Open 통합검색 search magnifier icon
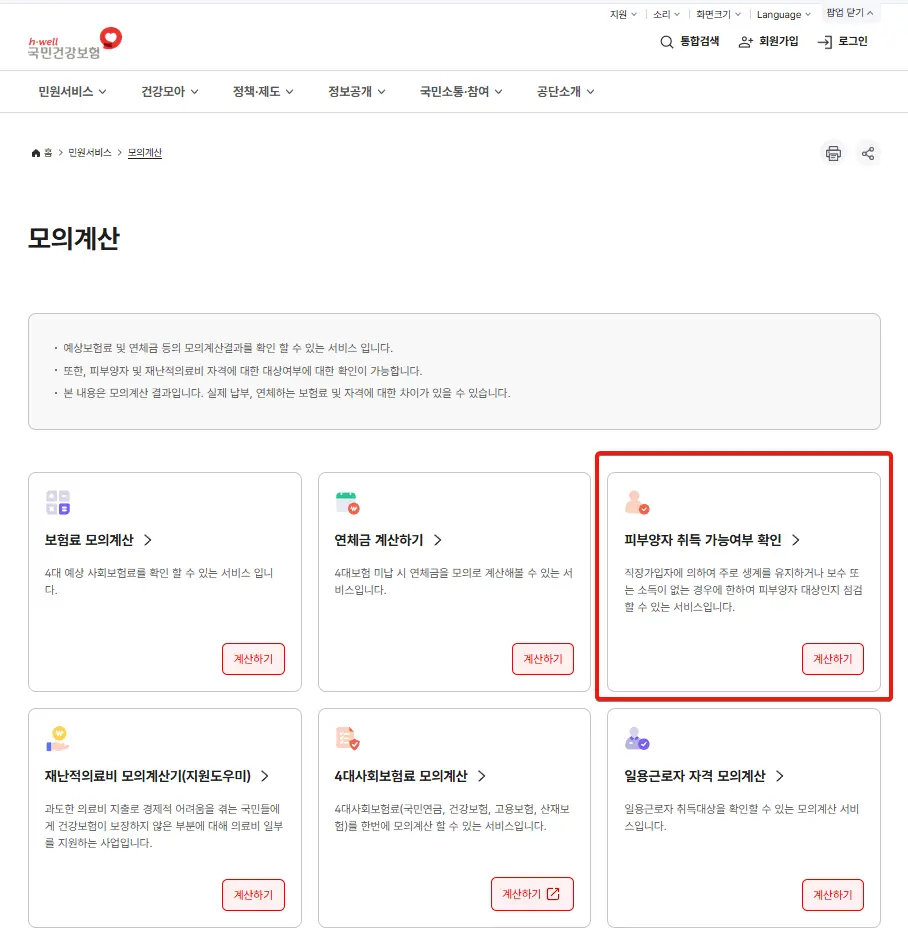Image resolution: width=908 pixels, height=934 pixels. point(667,42)
